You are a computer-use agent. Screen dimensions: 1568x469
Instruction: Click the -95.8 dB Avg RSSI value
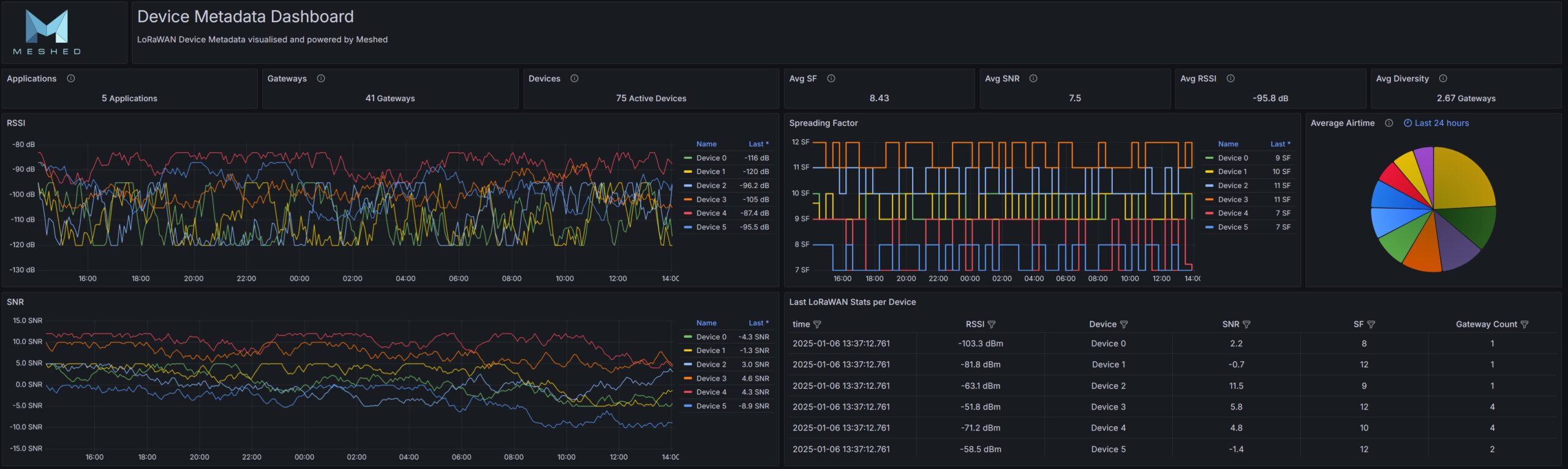point(1270,98)
